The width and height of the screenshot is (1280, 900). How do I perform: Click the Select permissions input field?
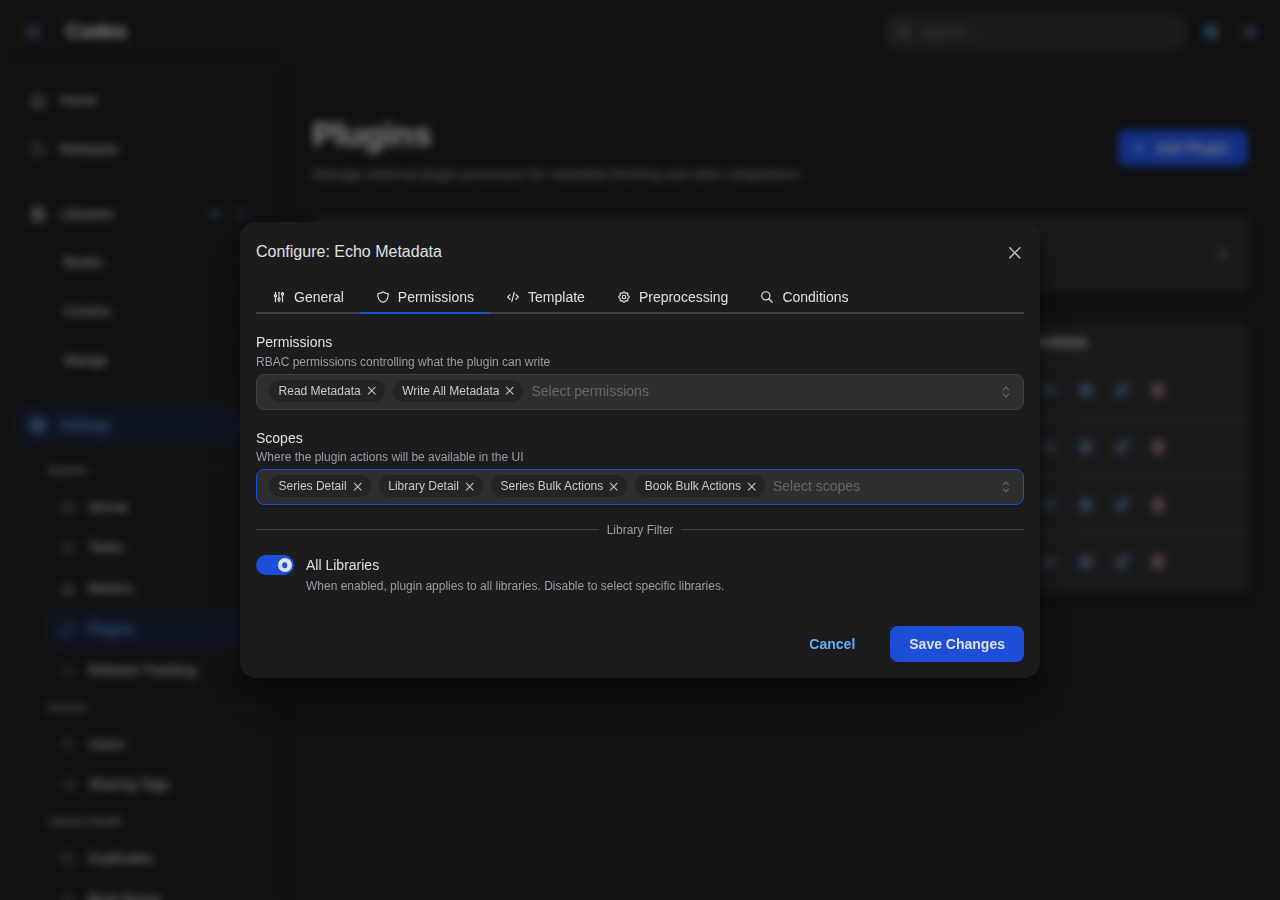(760, 391)
